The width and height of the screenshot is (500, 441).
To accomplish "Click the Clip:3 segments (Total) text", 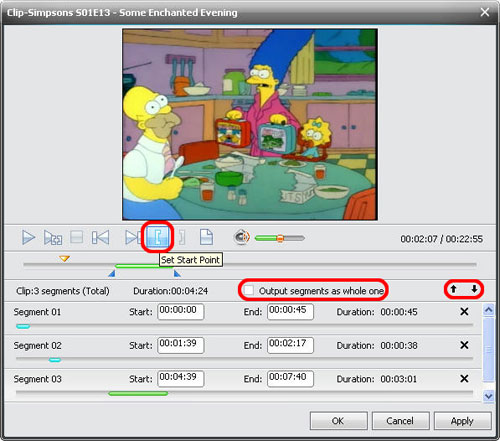I will [x=63, y=291].
